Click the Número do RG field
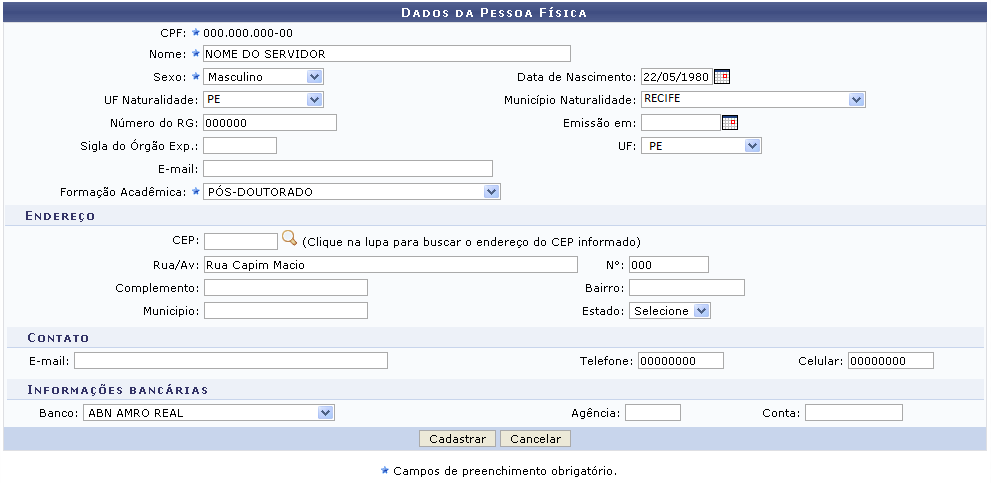This screenshot has height=483, width=991. pyautogui.click(x=269, y=123)
